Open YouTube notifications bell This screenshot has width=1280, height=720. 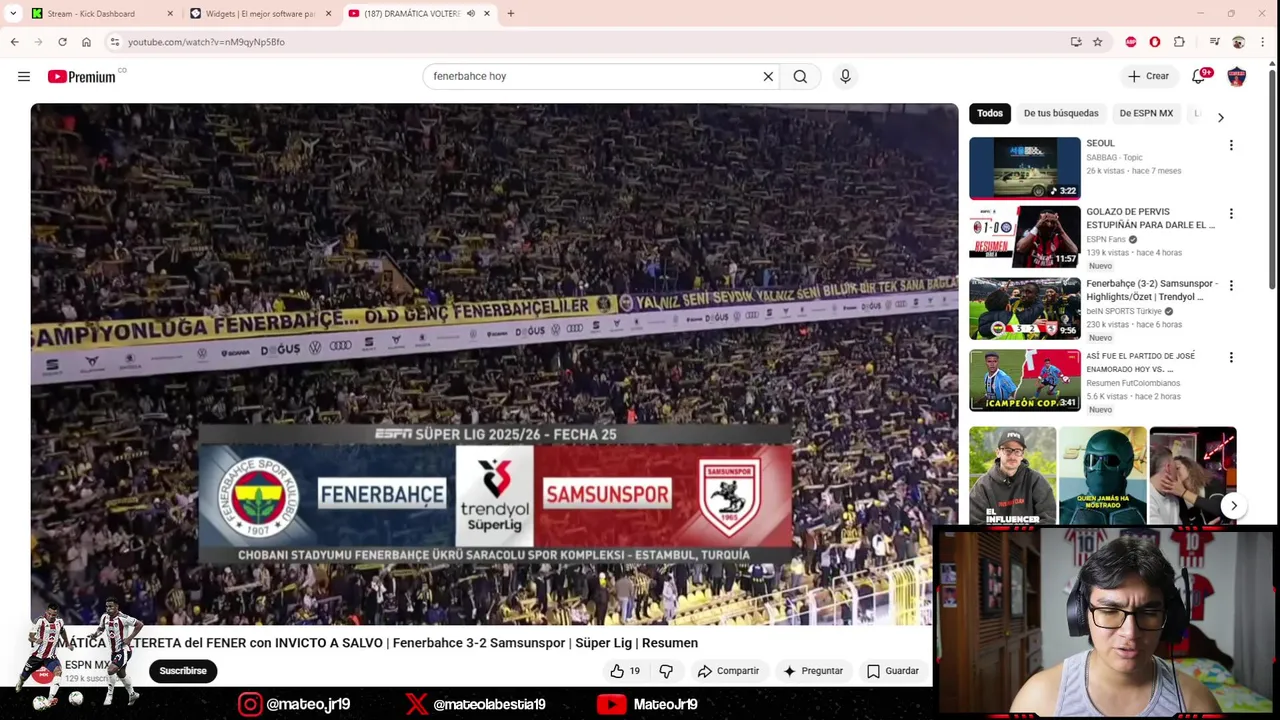1199,76
